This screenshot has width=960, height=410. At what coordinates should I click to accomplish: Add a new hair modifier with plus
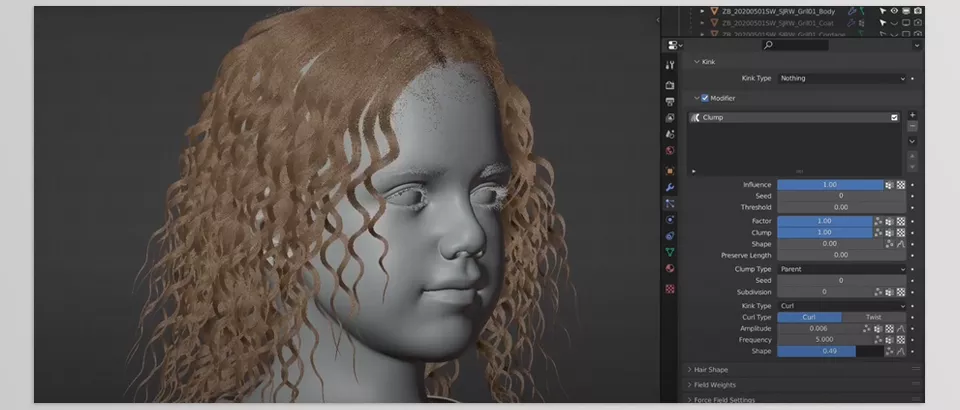(912, 115)
